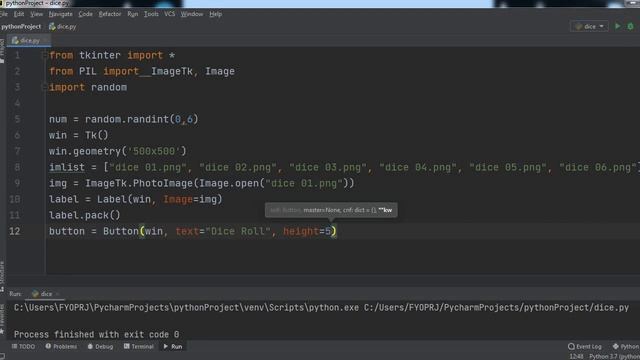Image resolution: width=640 pixels, height=360 pixels.
Task: Click dice.py in the navigation breadcrumb
Action: click(x=63, y=27)
